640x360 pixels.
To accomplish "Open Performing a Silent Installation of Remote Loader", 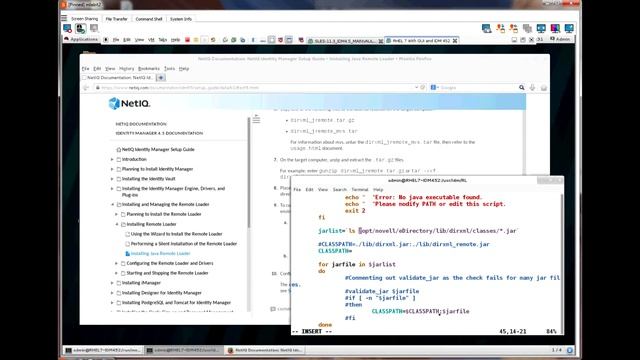I will 184,244.
